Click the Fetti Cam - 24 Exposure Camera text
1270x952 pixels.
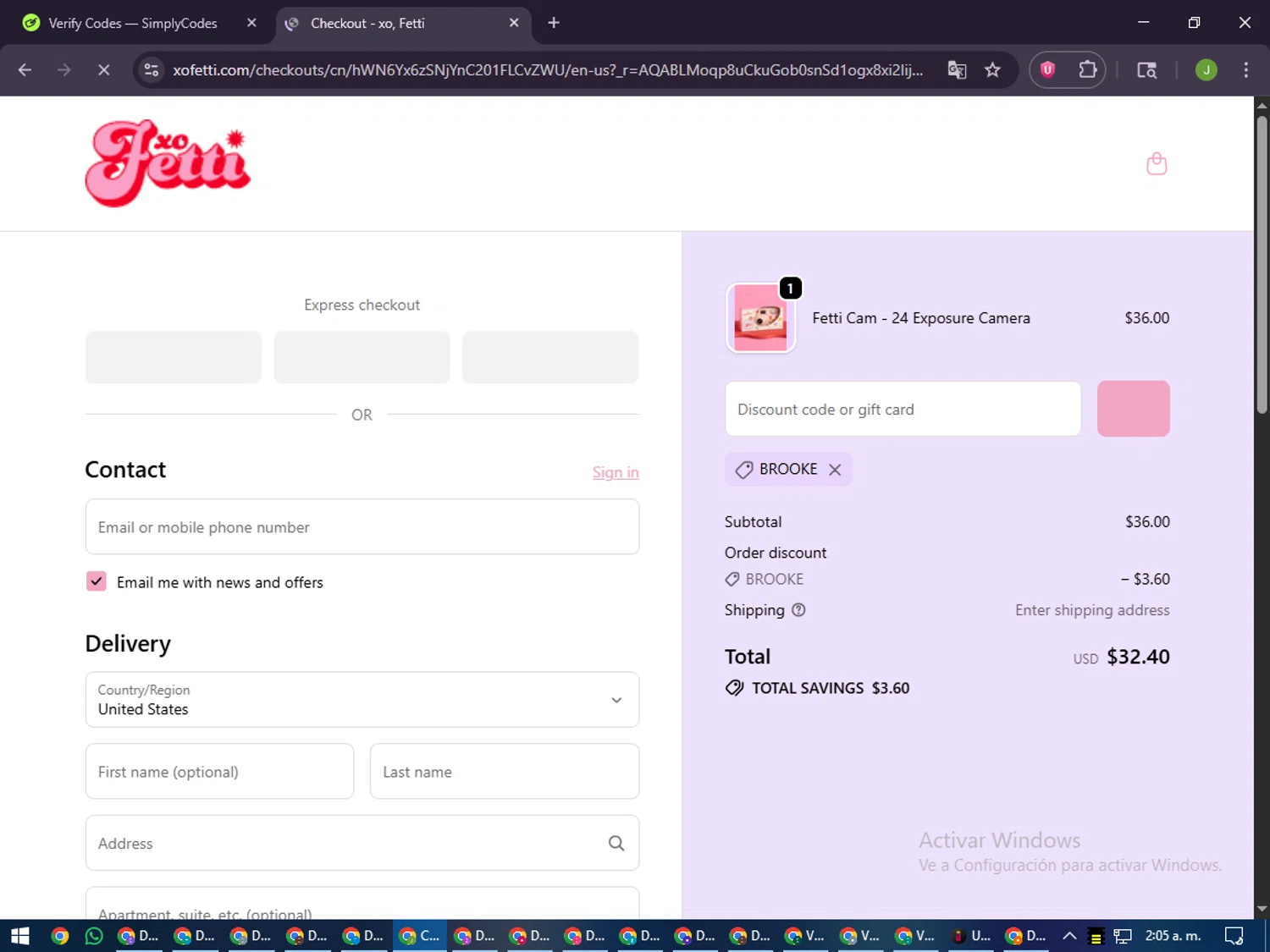pyautogui.click(x=921, y=318)
